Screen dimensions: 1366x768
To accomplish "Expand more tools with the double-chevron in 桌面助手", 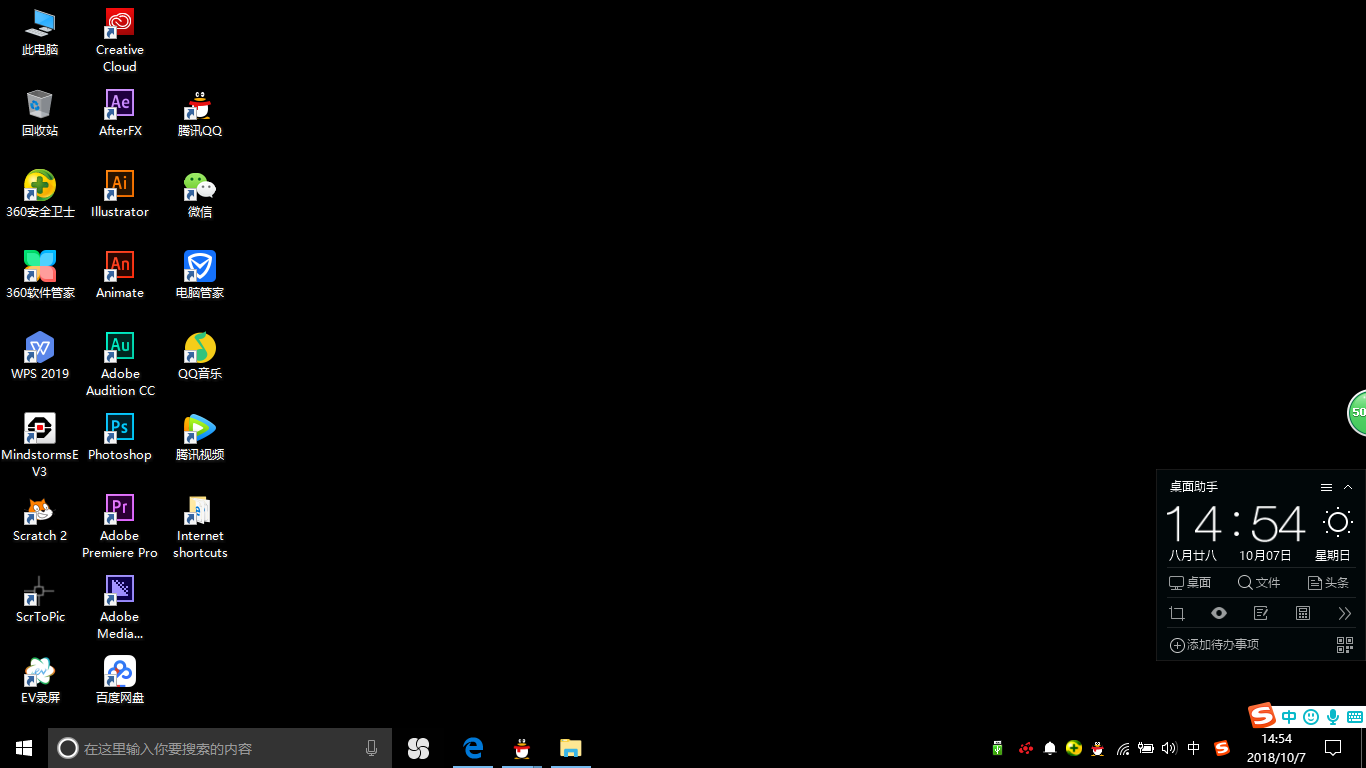I will (x=1345, y=613).
